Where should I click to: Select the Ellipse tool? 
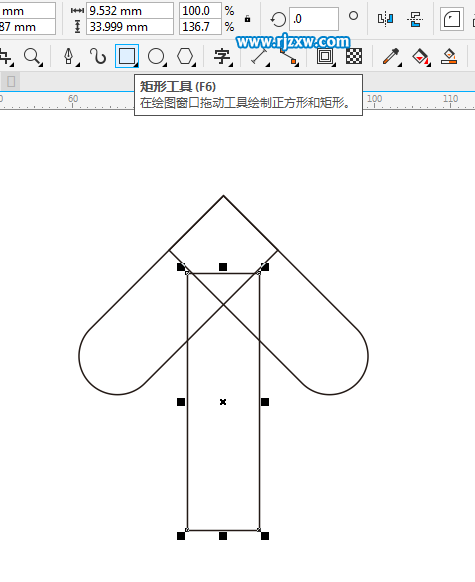(x=156, y=57)
